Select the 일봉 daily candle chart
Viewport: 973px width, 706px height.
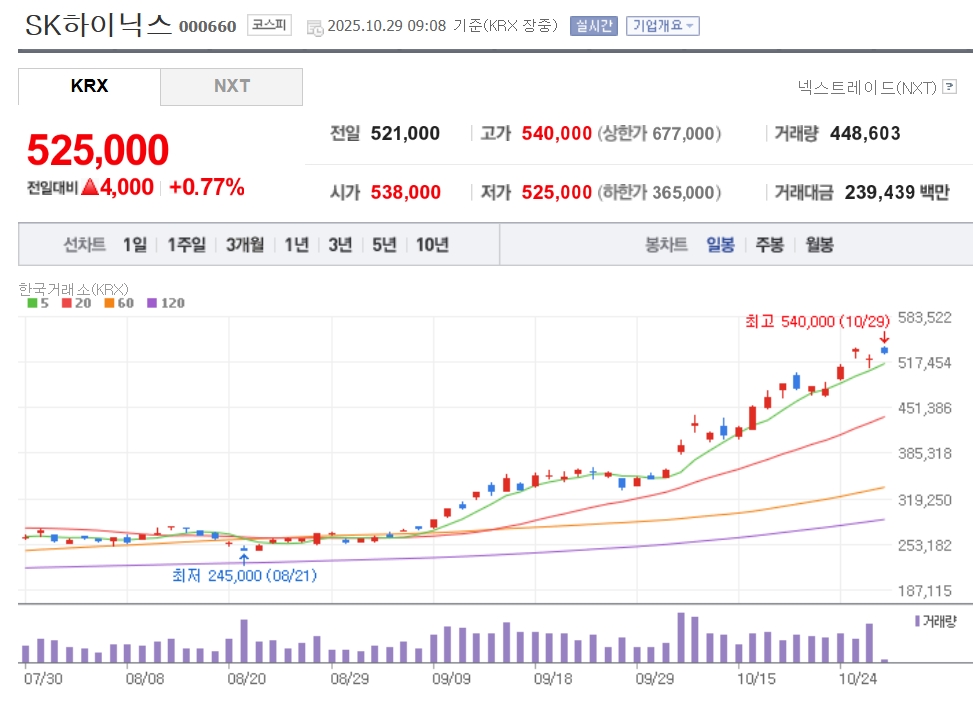click(x=720, y=244)
